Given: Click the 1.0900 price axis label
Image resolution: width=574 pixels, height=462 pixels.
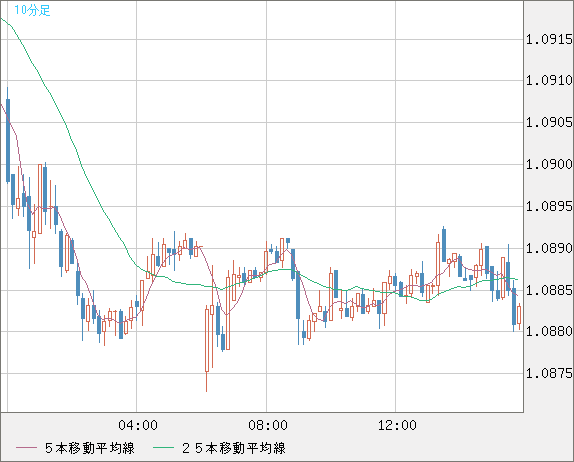Looking at the screenshot, I should pyautogui.click(x=549, y=164).
